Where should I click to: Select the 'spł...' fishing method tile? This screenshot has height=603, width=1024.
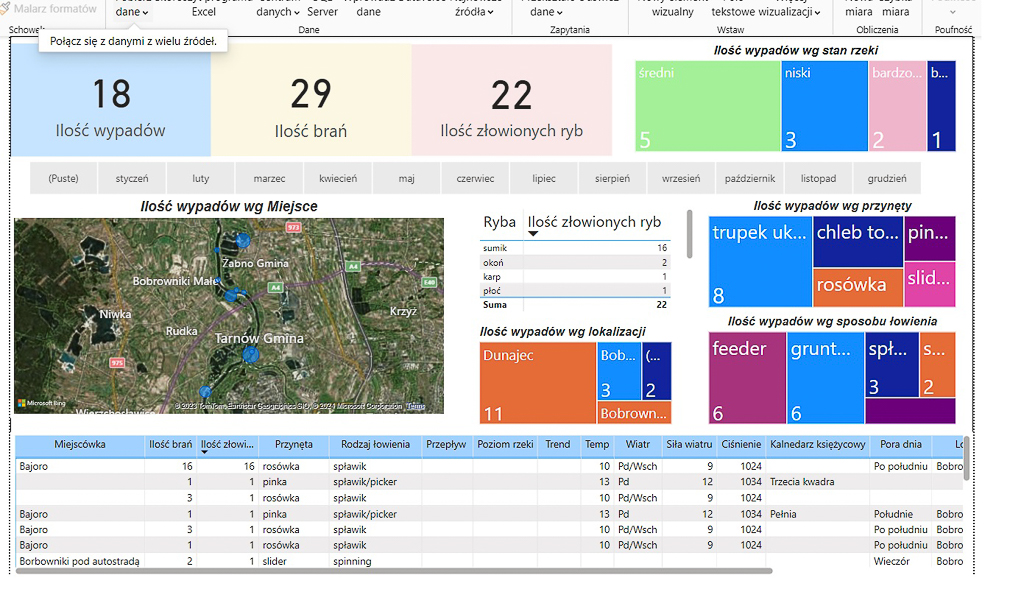click(891, 365)
